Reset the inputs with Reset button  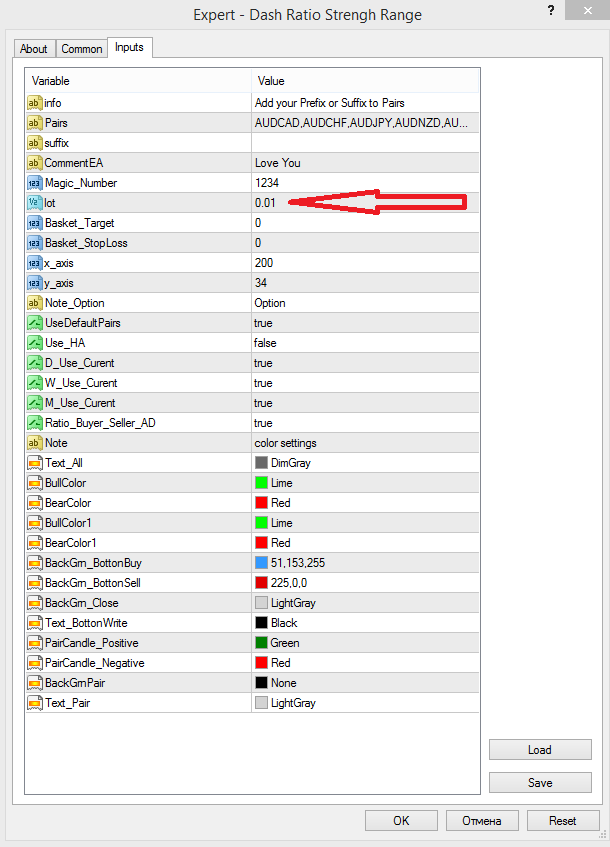(562, 821)
